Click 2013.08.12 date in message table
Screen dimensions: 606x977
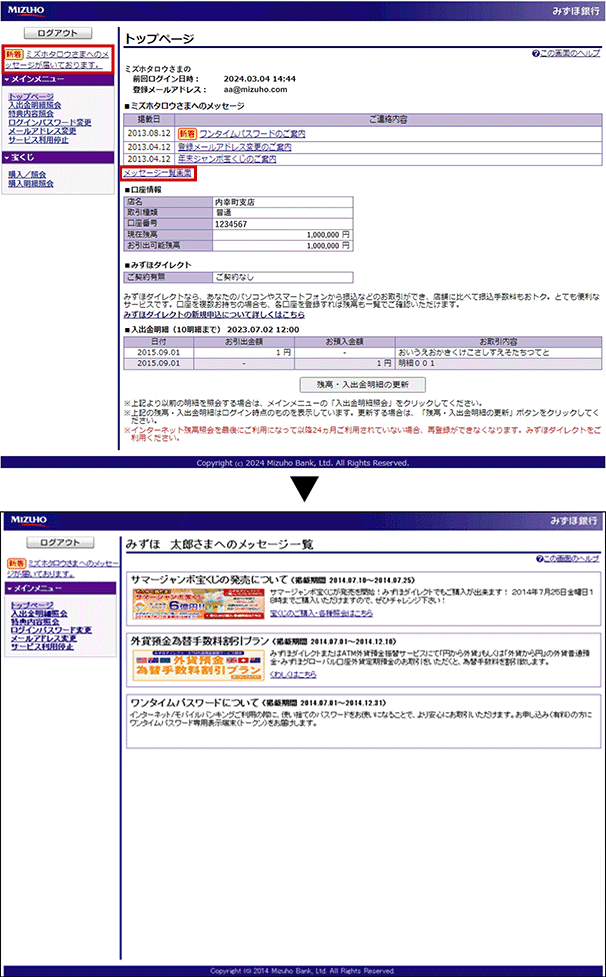[149, 133]
